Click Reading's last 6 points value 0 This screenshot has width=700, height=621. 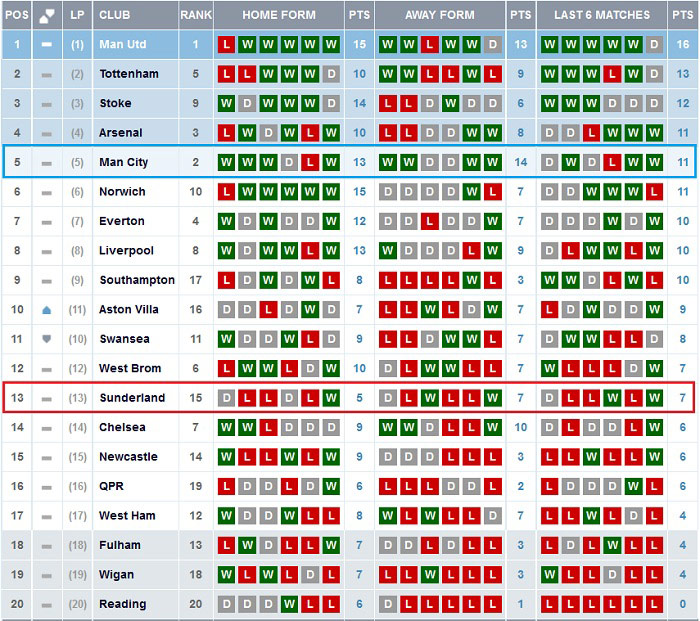[x=683, y=604]
